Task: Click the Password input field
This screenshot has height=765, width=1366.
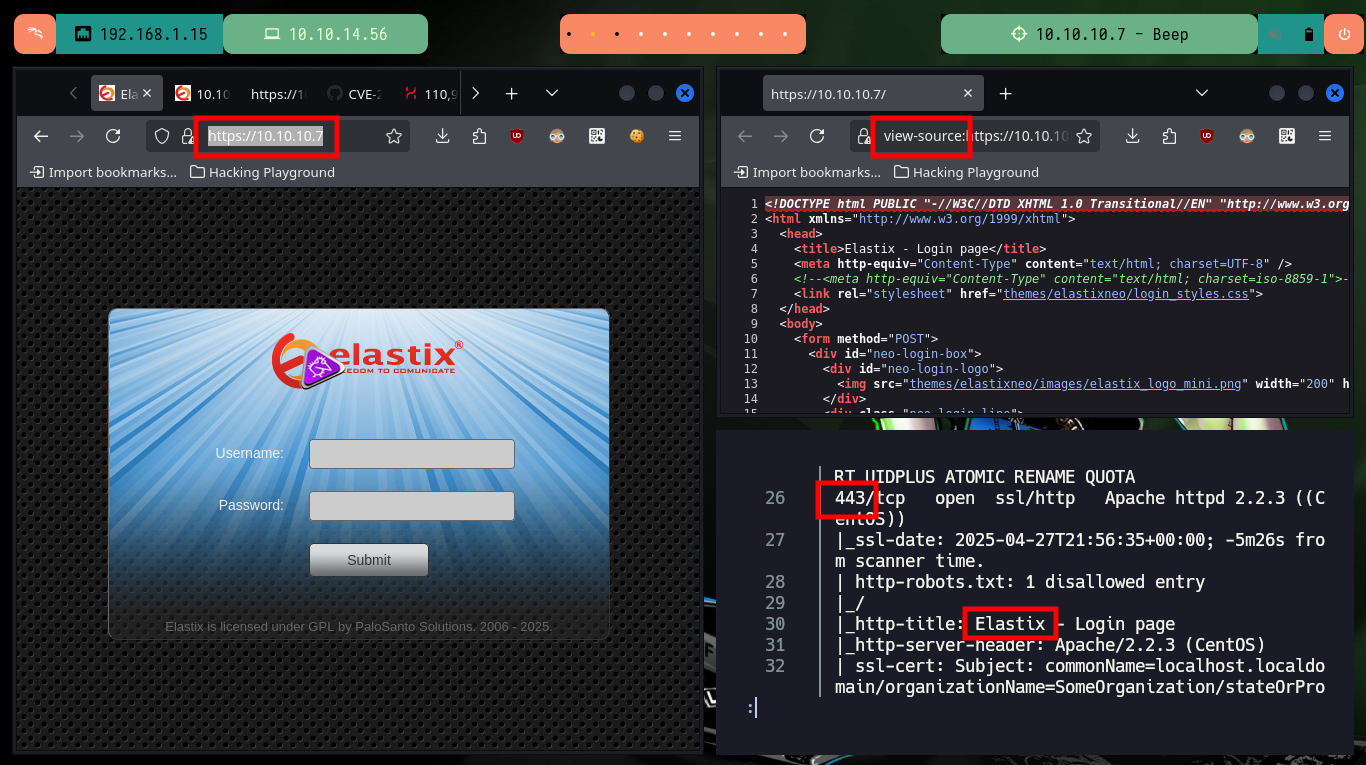Action: point(412,506)
